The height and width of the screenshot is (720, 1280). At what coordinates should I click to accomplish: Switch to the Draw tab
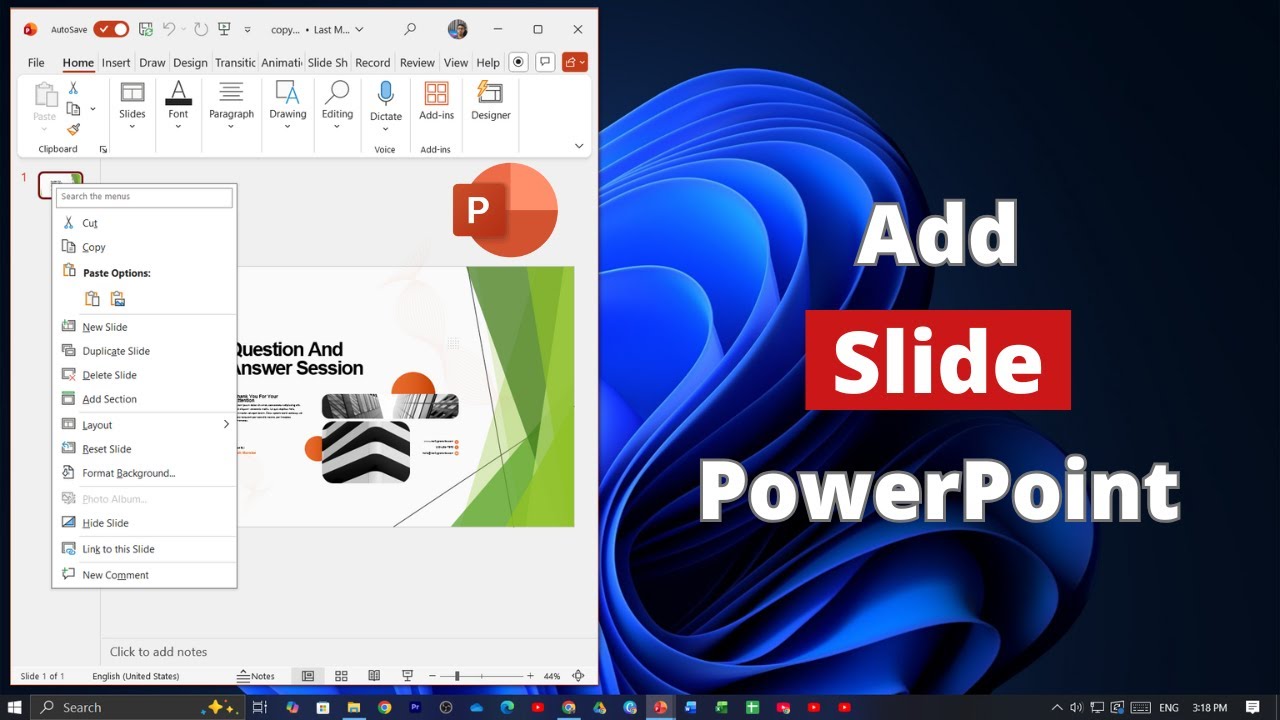click(x=152, y=62)
